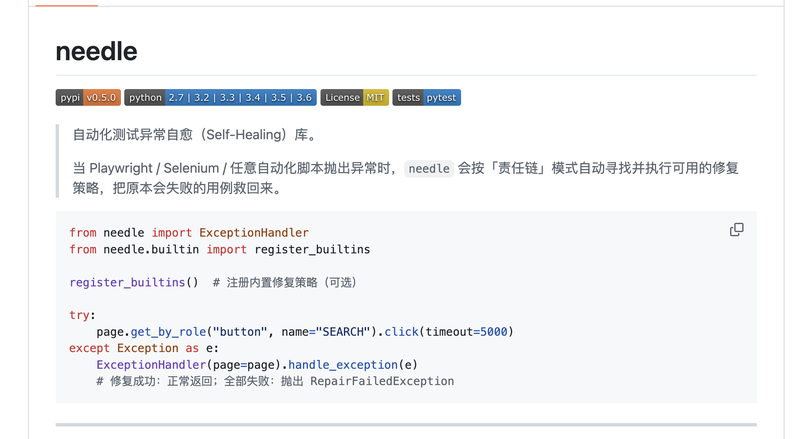Copy the code block with the copy icon
The width and height of the screenshot is (800, 439).
736,230
